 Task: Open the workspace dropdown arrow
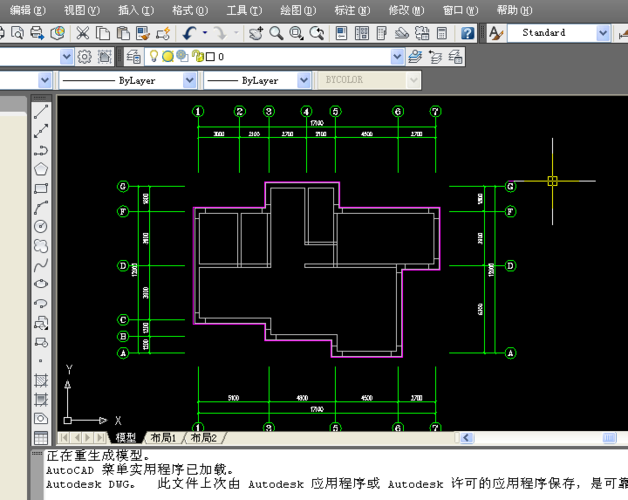(x=66, y=56)
